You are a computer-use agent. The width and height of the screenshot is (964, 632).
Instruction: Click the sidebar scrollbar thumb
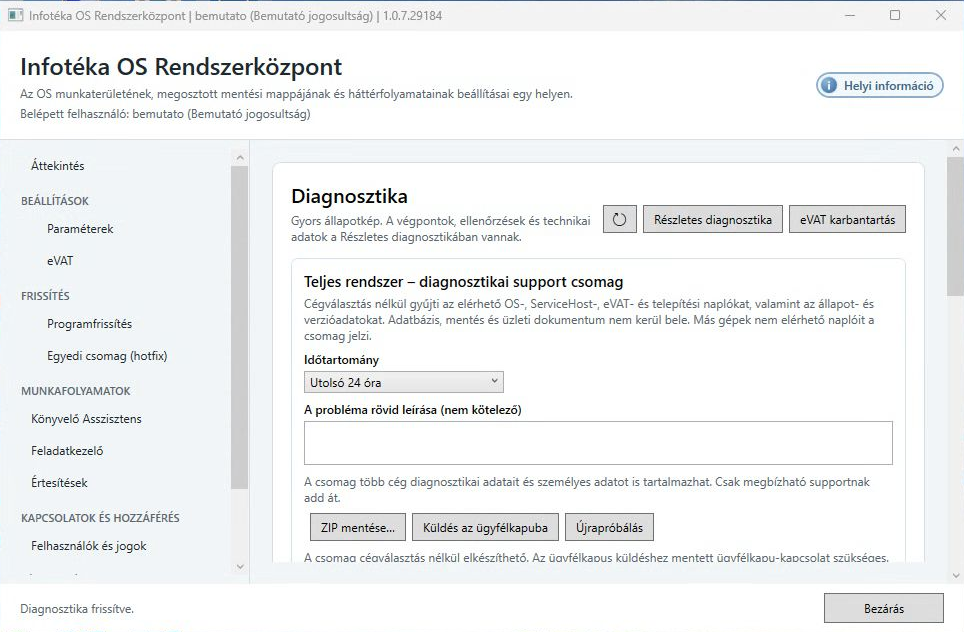[240, 328]
